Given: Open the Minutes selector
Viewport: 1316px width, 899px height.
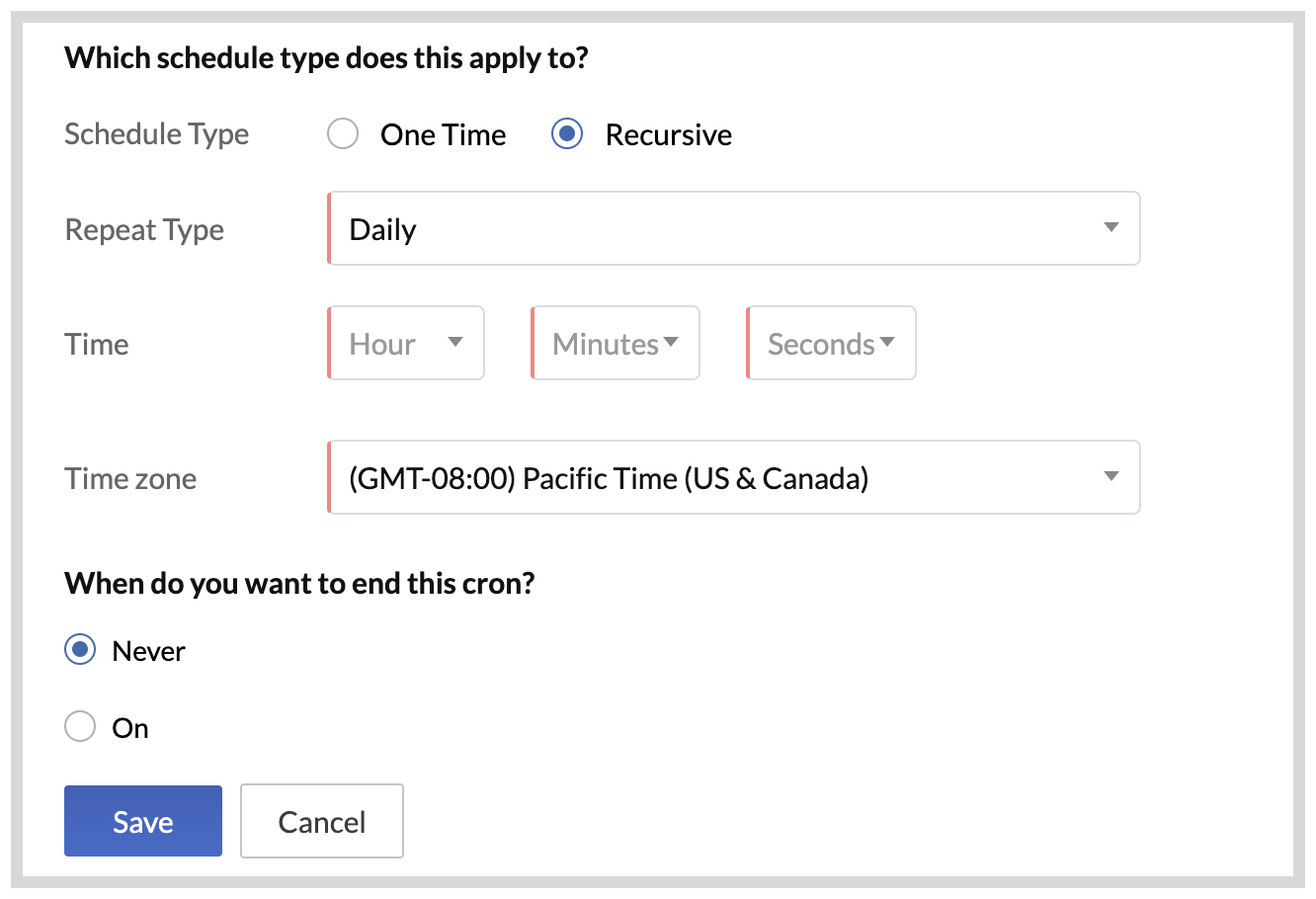Looking at the screenshot, I should click(615, 343).
